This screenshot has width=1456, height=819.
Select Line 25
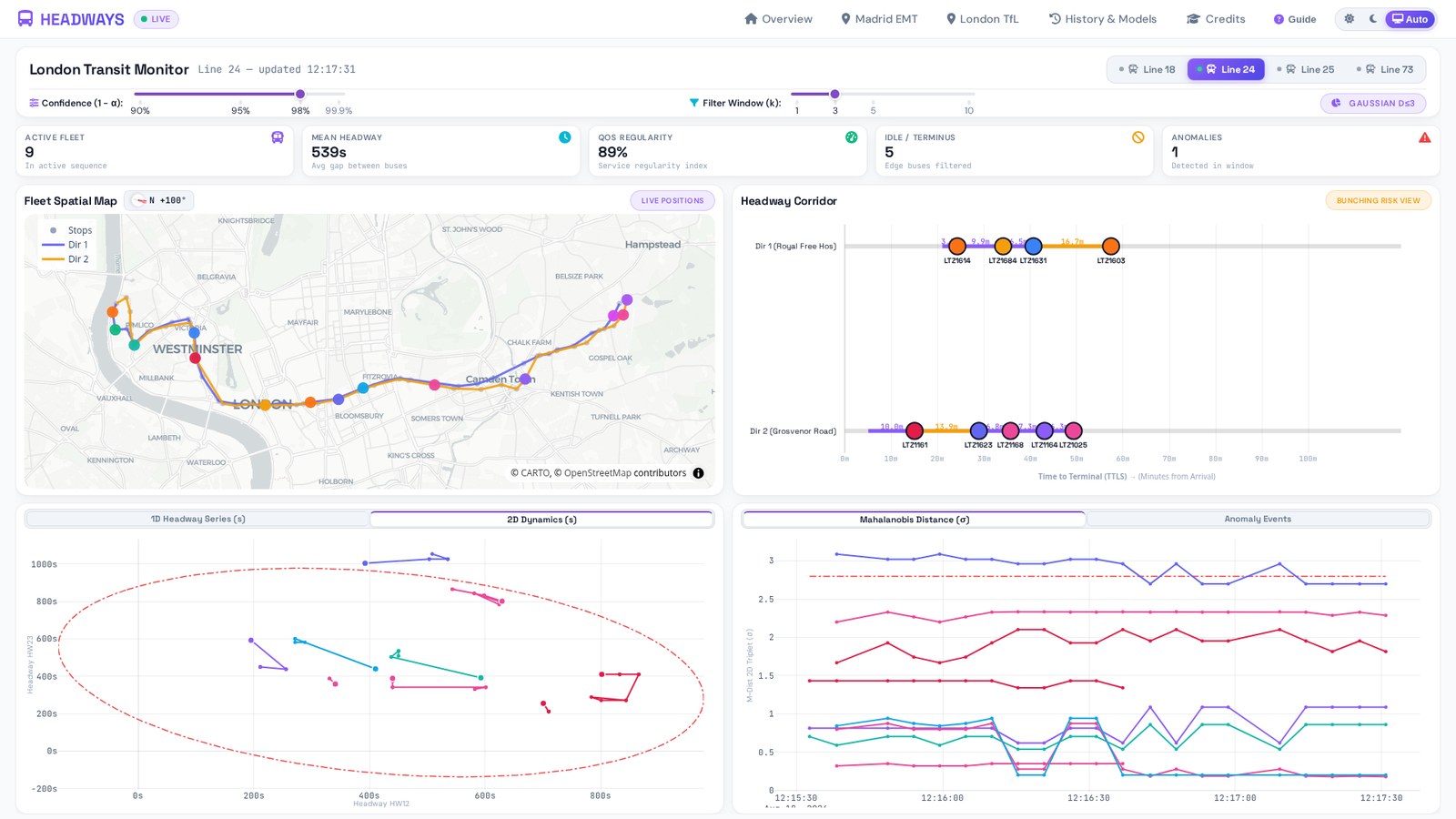coord(1308,69)
